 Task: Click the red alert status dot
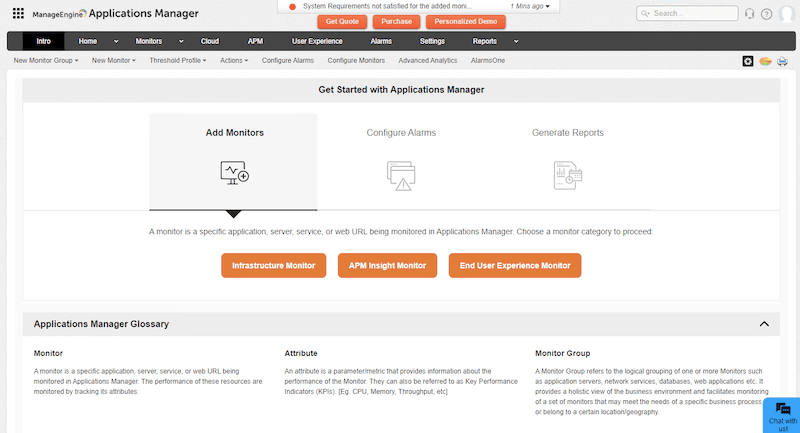point(292,7)
